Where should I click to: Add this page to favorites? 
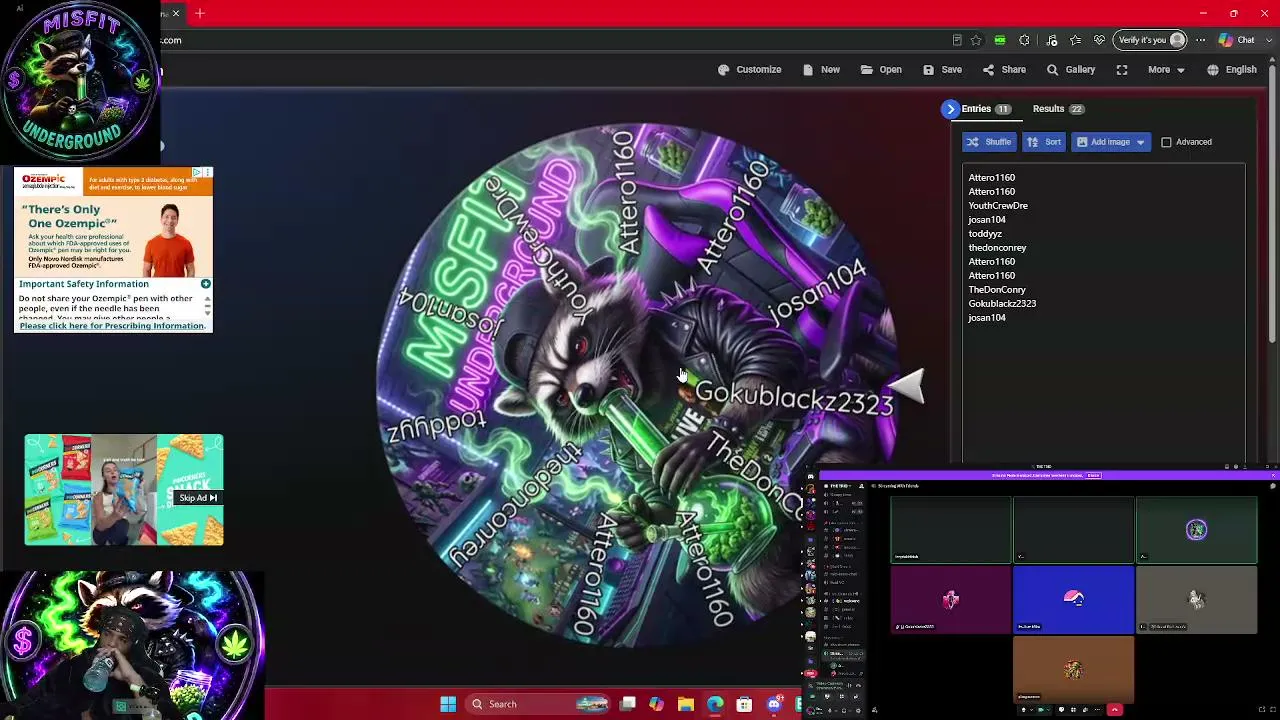pyautogui.click(x=976, y=40)
